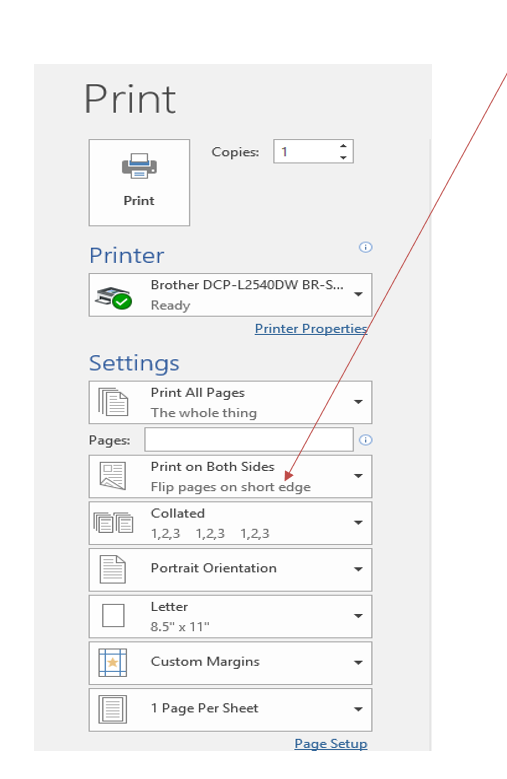The width and height of the screenshot is (507, 779).
Task: Click the Brother printer ready status icon
Action: click(x=114, y=297)
